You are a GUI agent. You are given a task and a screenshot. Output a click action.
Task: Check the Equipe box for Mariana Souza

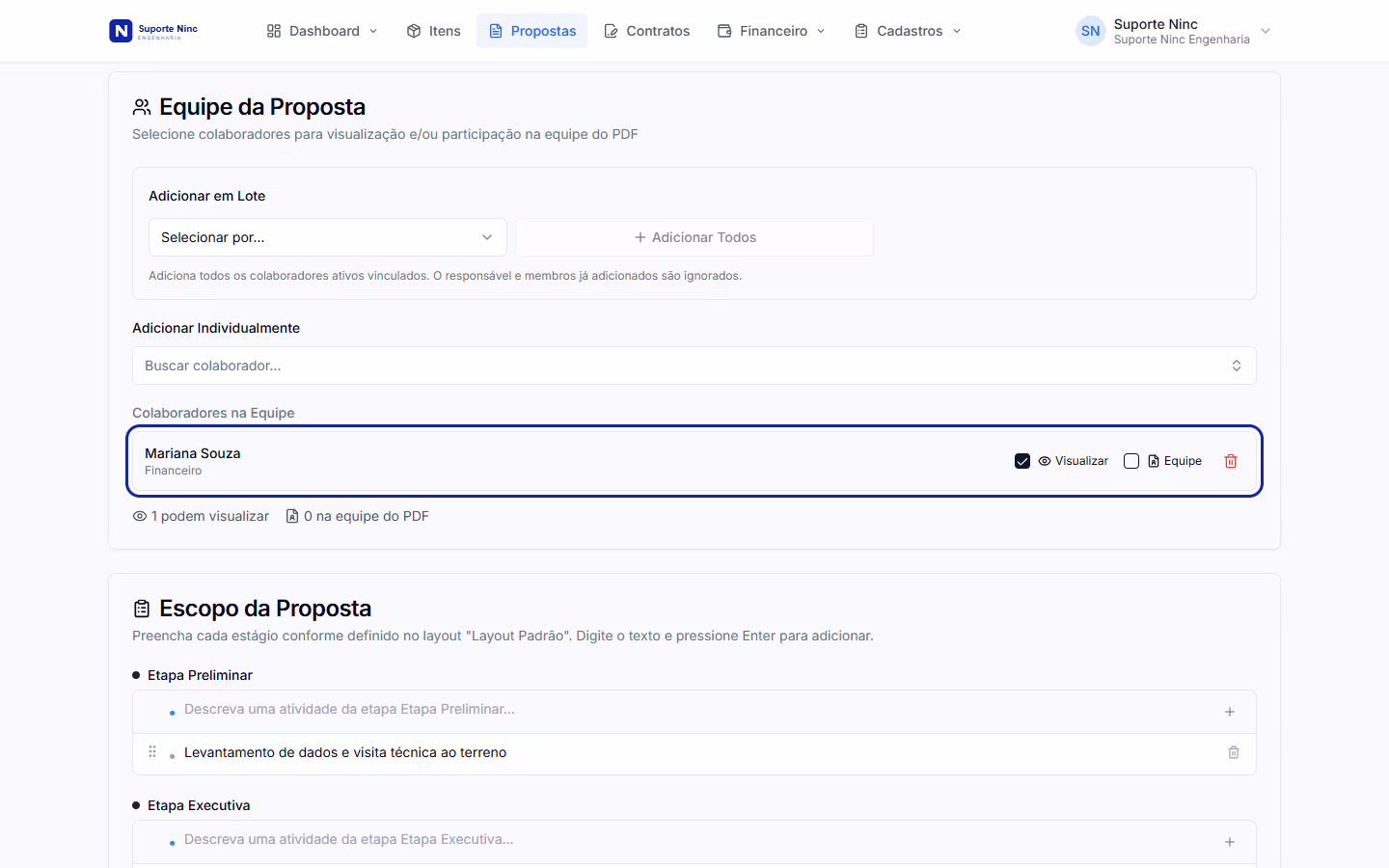(1131, 461)
